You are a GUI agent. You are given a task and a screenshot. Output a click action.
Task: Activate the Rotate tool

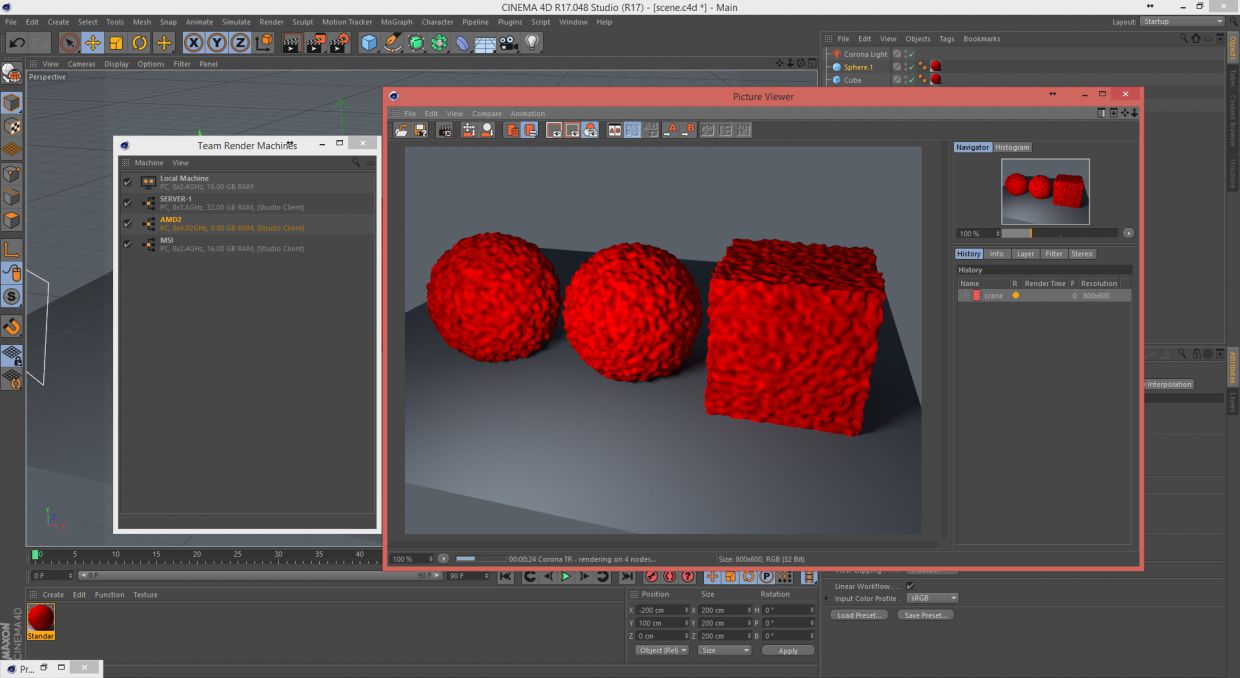pos(140,42)
